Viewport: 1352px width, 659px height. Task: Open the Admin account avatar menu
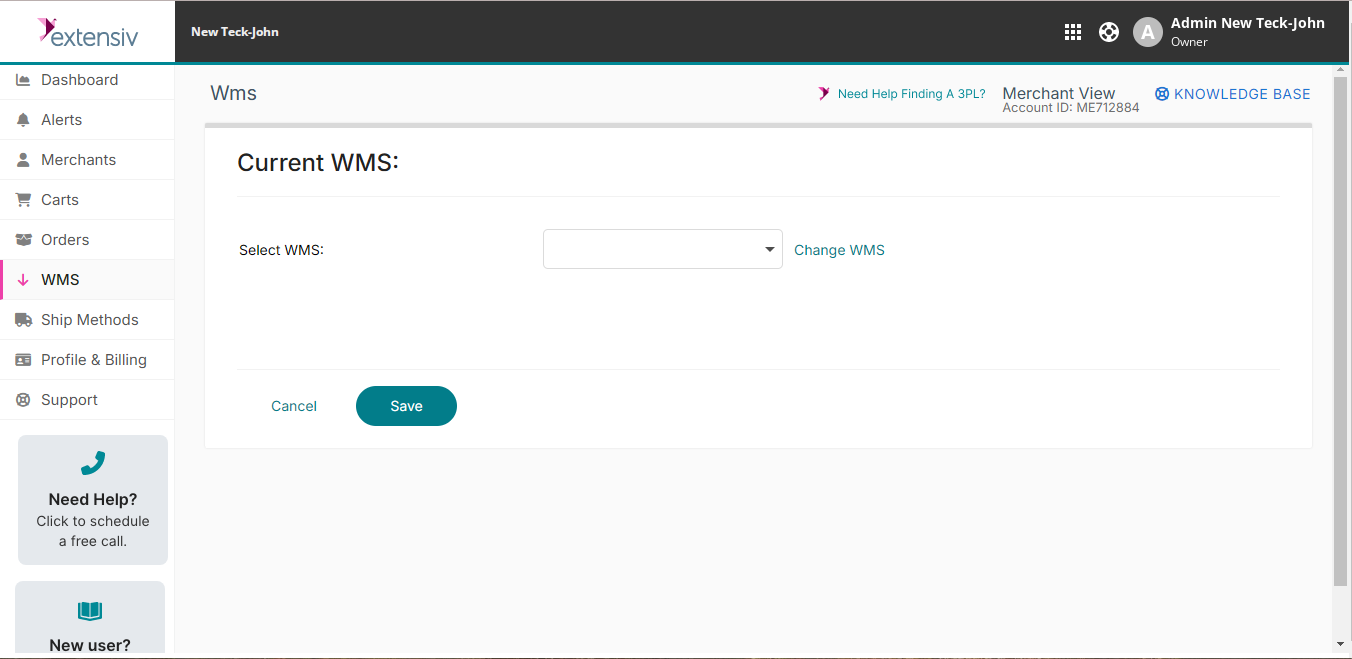pos(1148,31)
